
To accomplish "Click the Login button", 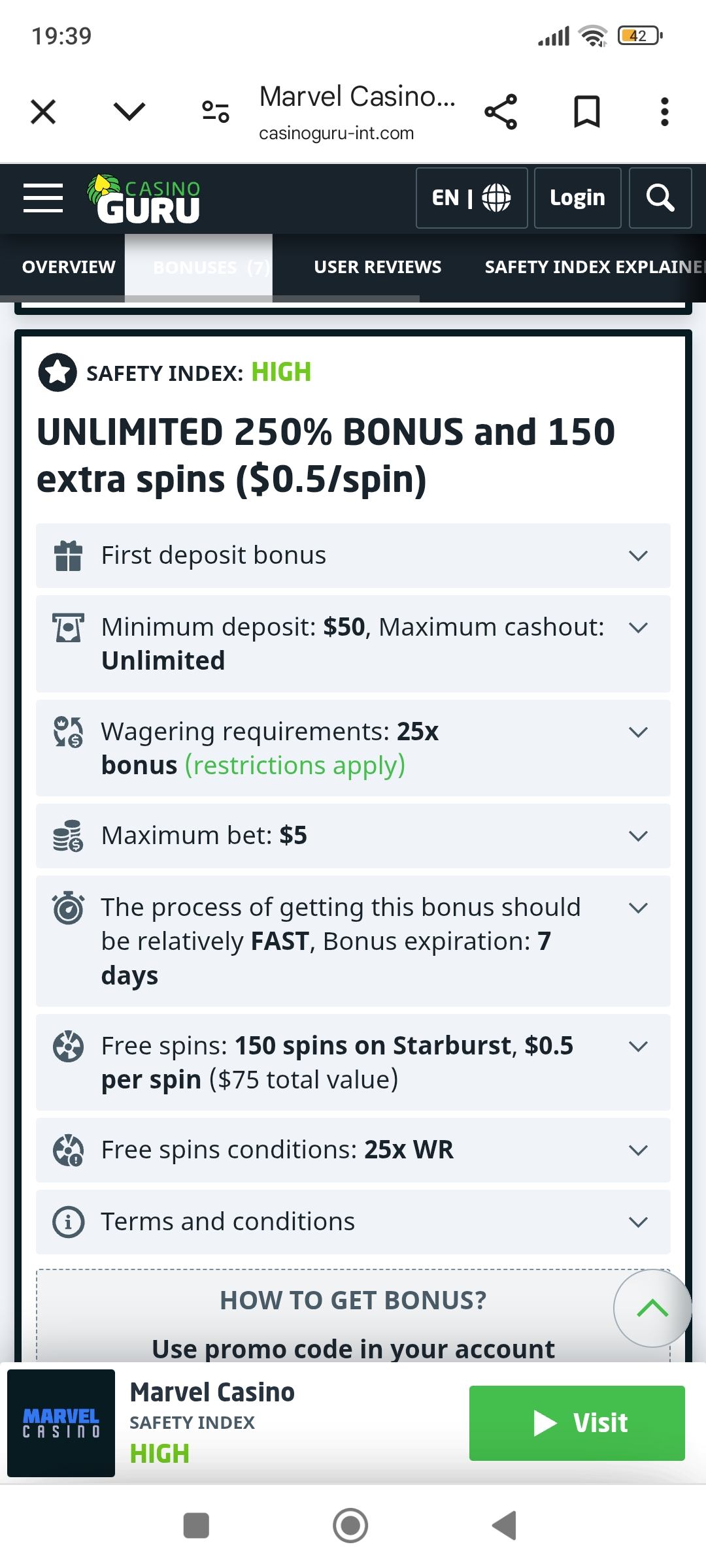I will coord(577,198).
